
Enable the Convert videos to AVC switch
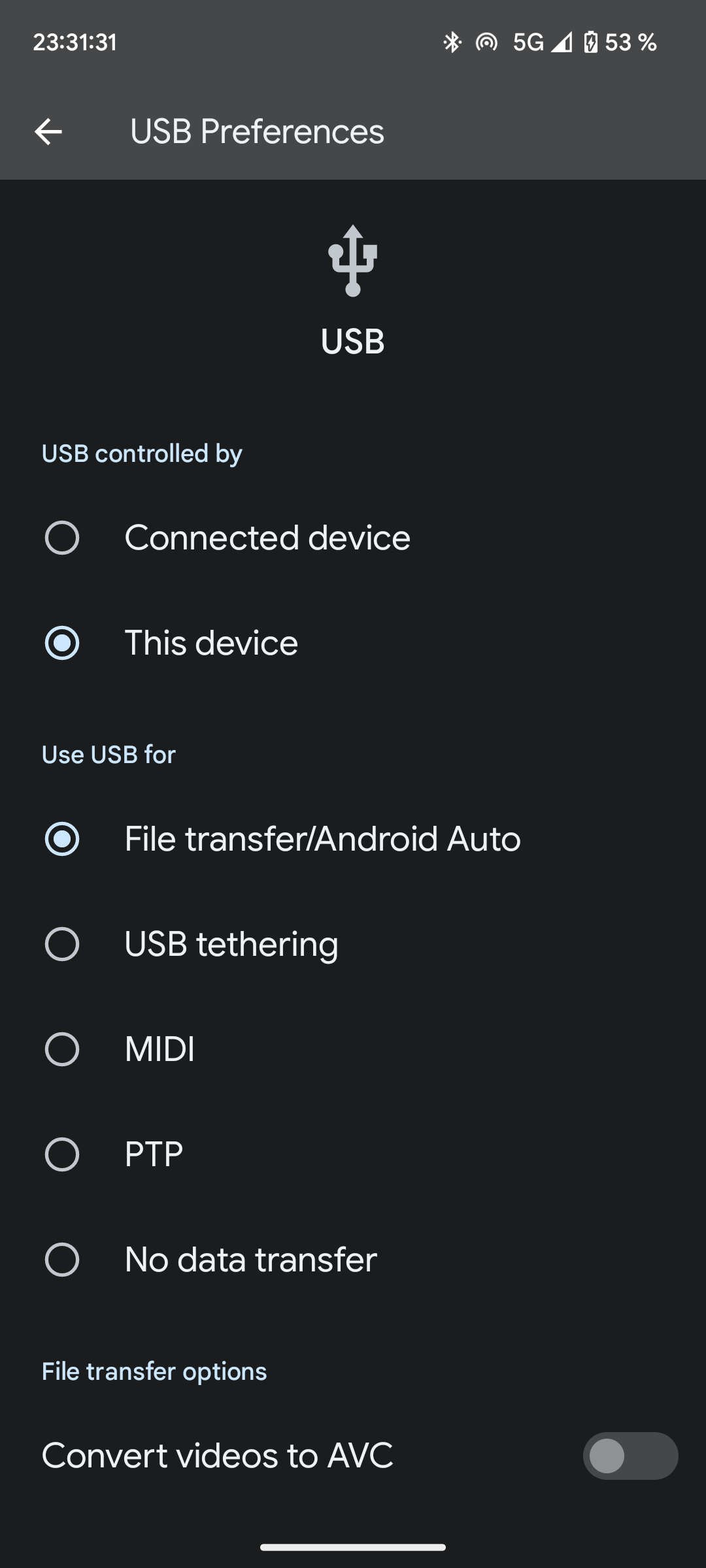tap(630, 1456)
